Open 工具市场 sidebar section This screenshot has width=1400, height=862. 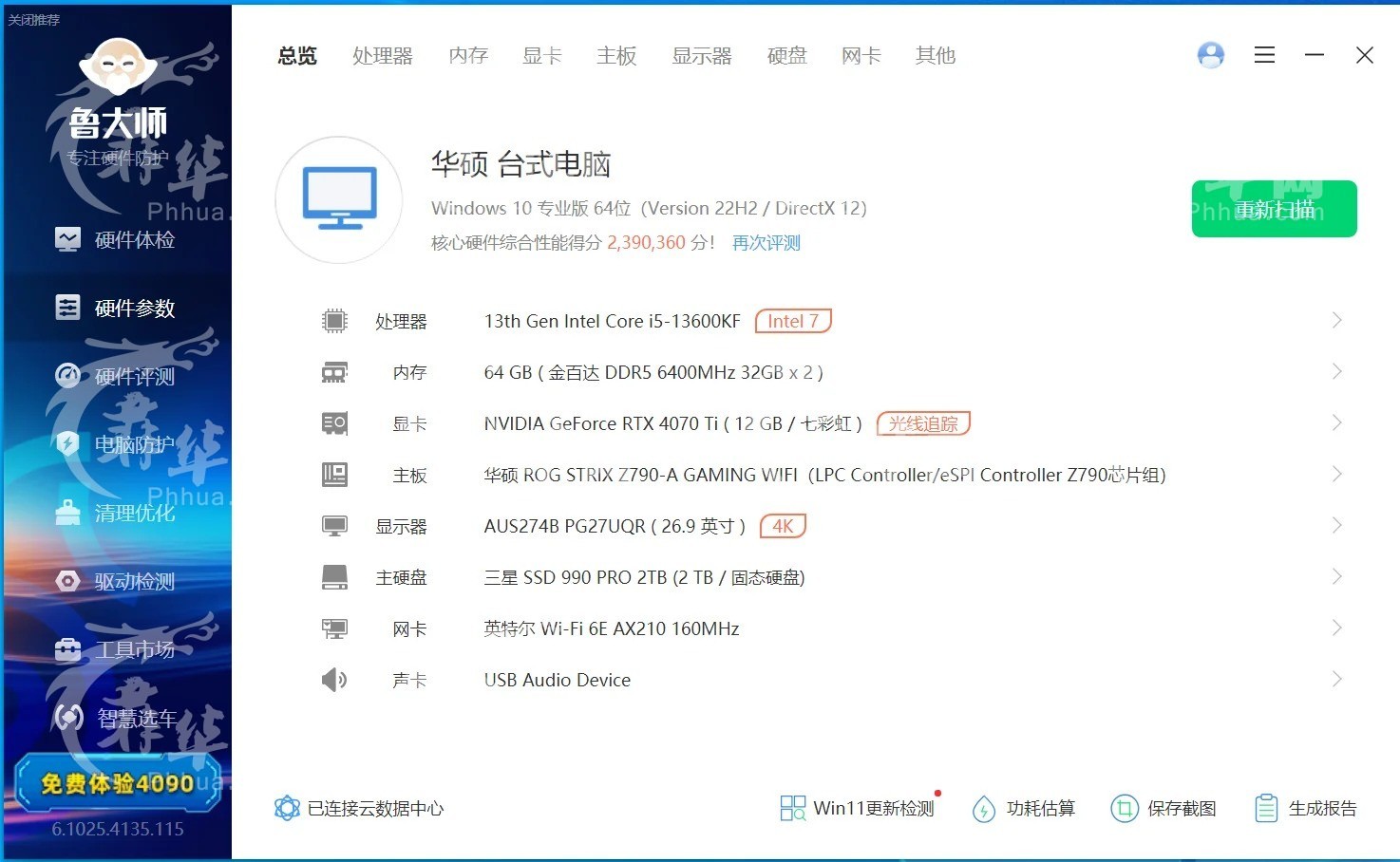[116, 650]
